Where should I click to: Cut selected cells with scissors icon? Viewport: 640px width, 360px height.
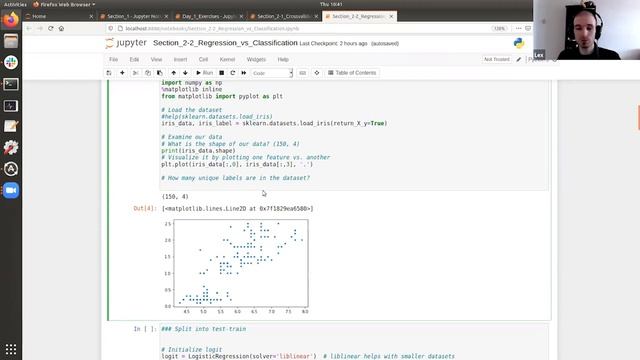136,73
